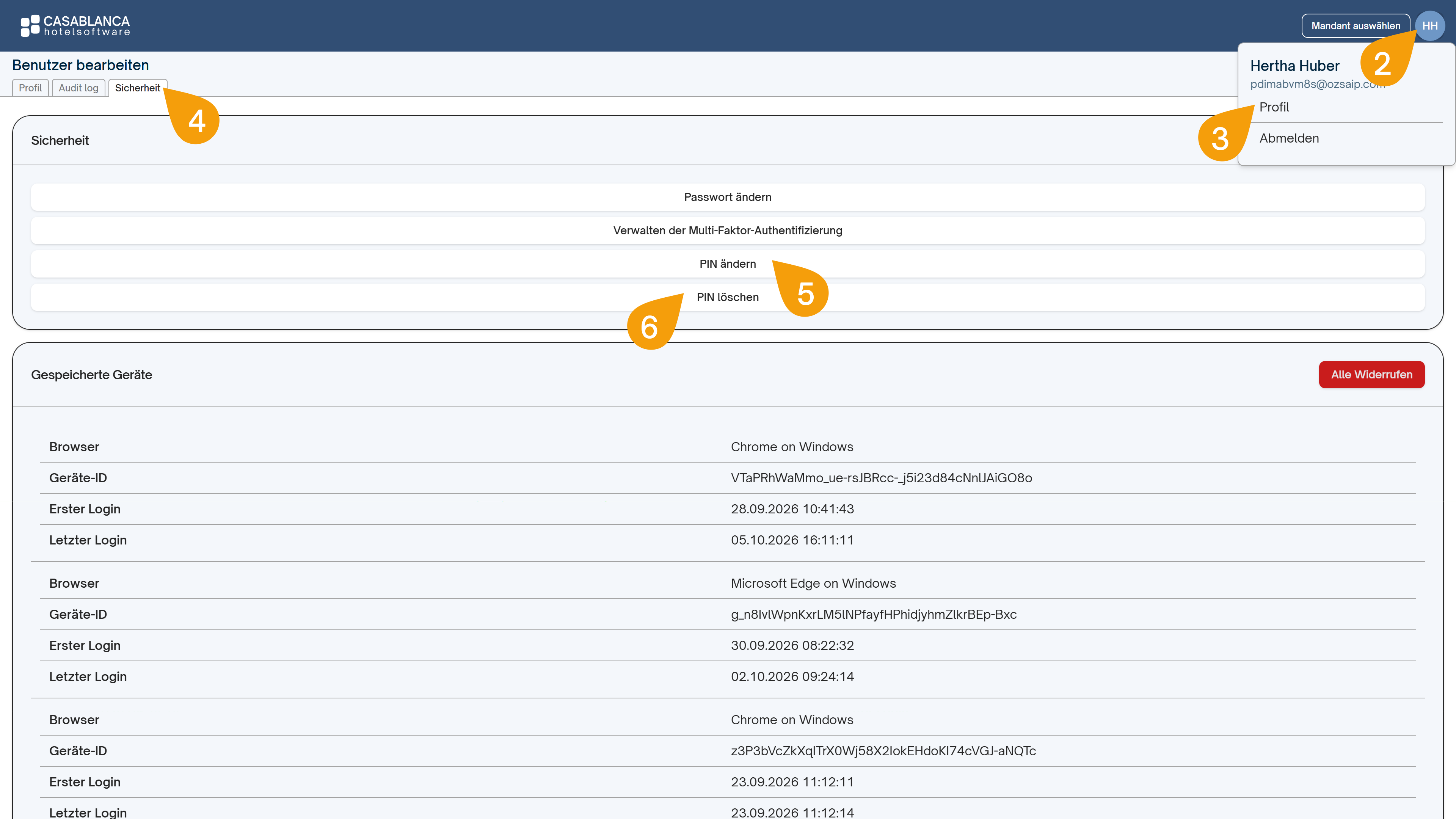Switch to the Audit log tab
Viewport: 1456px width, 819px height.
(78, 88)
